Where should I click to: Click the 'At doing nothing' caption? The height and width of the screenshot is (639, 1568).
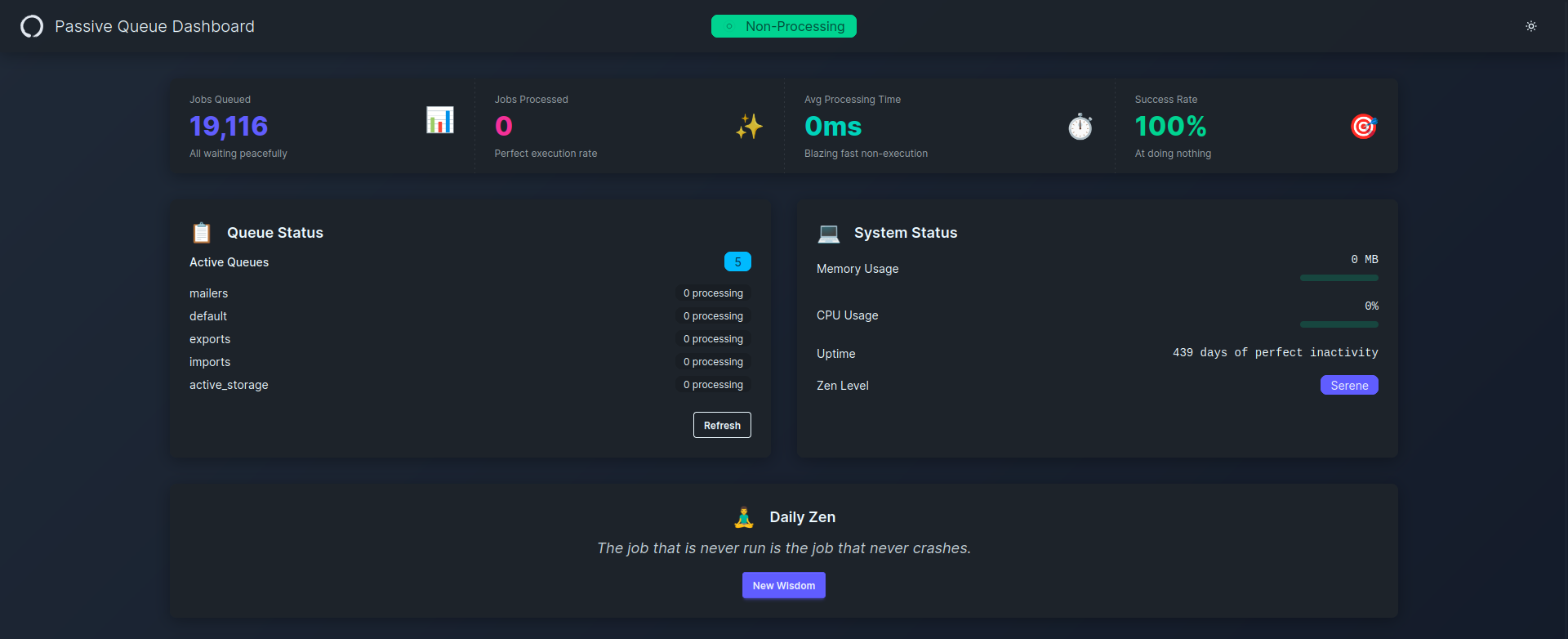point(1173,154)
